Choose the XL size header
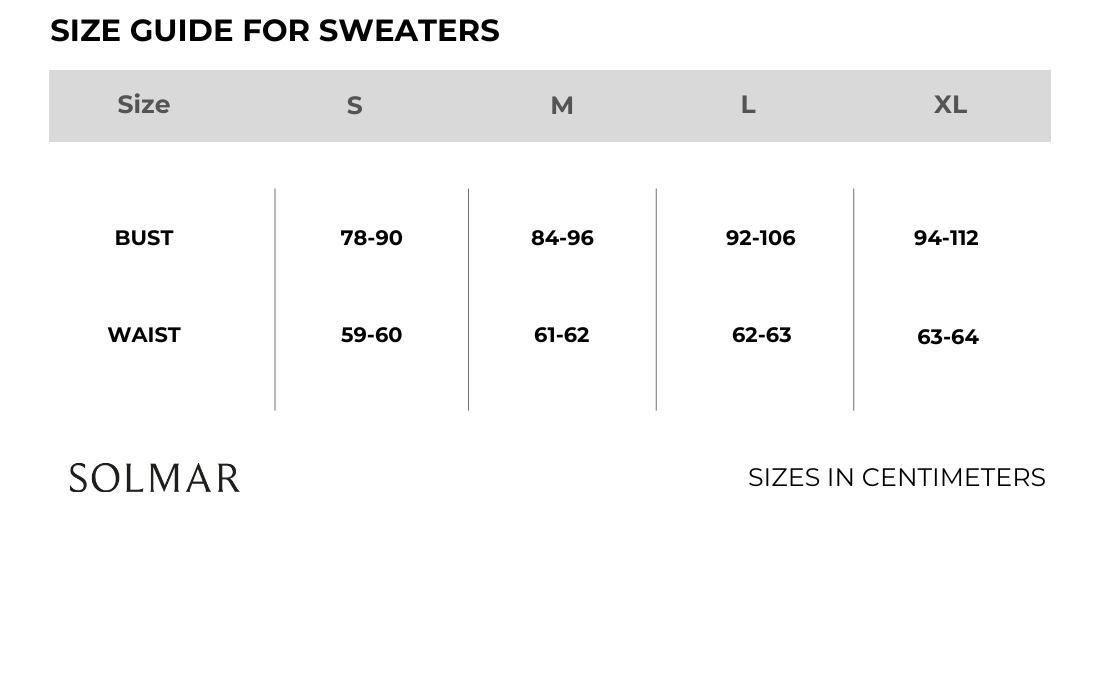The height and width of the screenshot is (700, 1100). [950, 104]
